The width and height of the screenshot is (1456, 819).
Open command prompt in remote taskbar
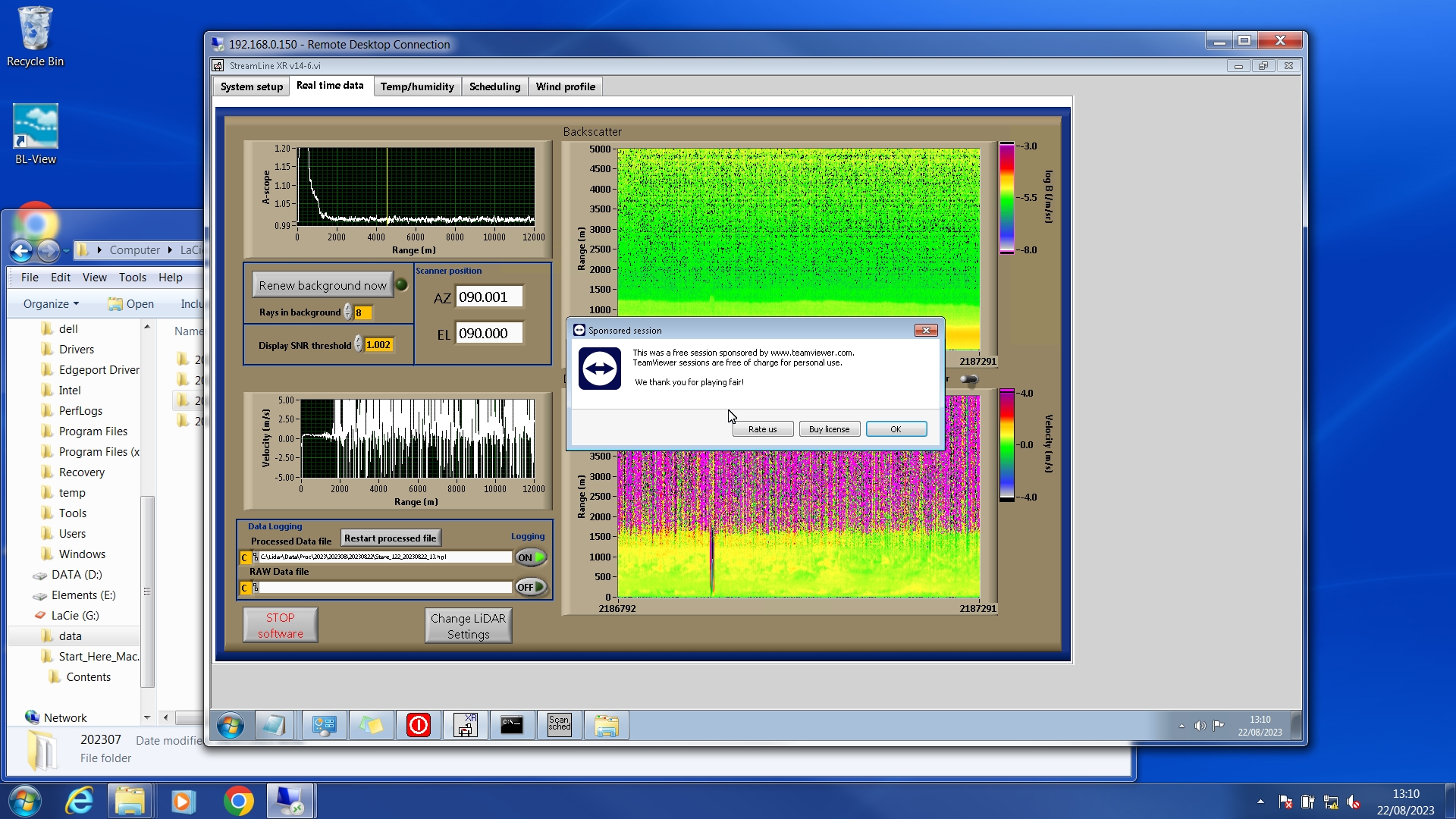pyautogui.click(x=512, y=726)
